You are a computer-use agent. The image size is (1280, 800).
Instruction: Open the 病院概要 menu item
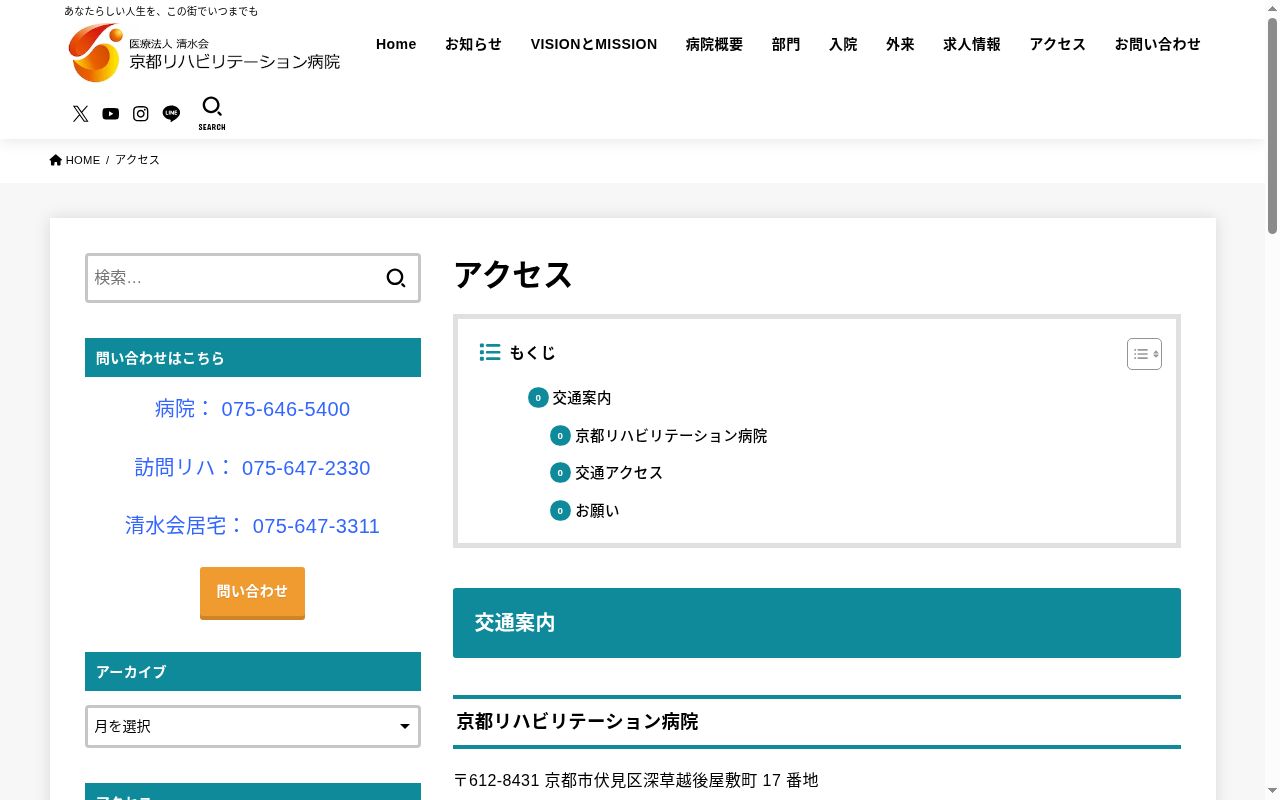coord(714,44)
